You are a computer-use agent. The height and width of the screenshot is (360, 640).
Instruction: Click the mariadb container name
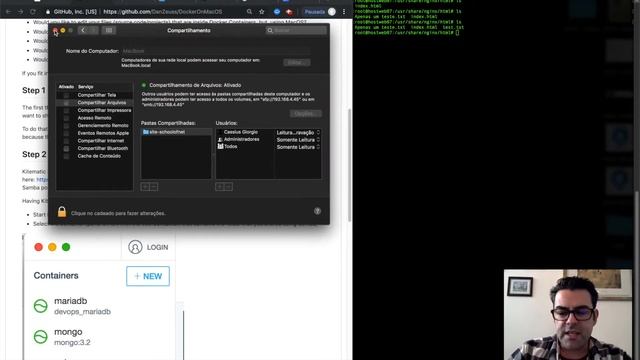tap(71, 301)
